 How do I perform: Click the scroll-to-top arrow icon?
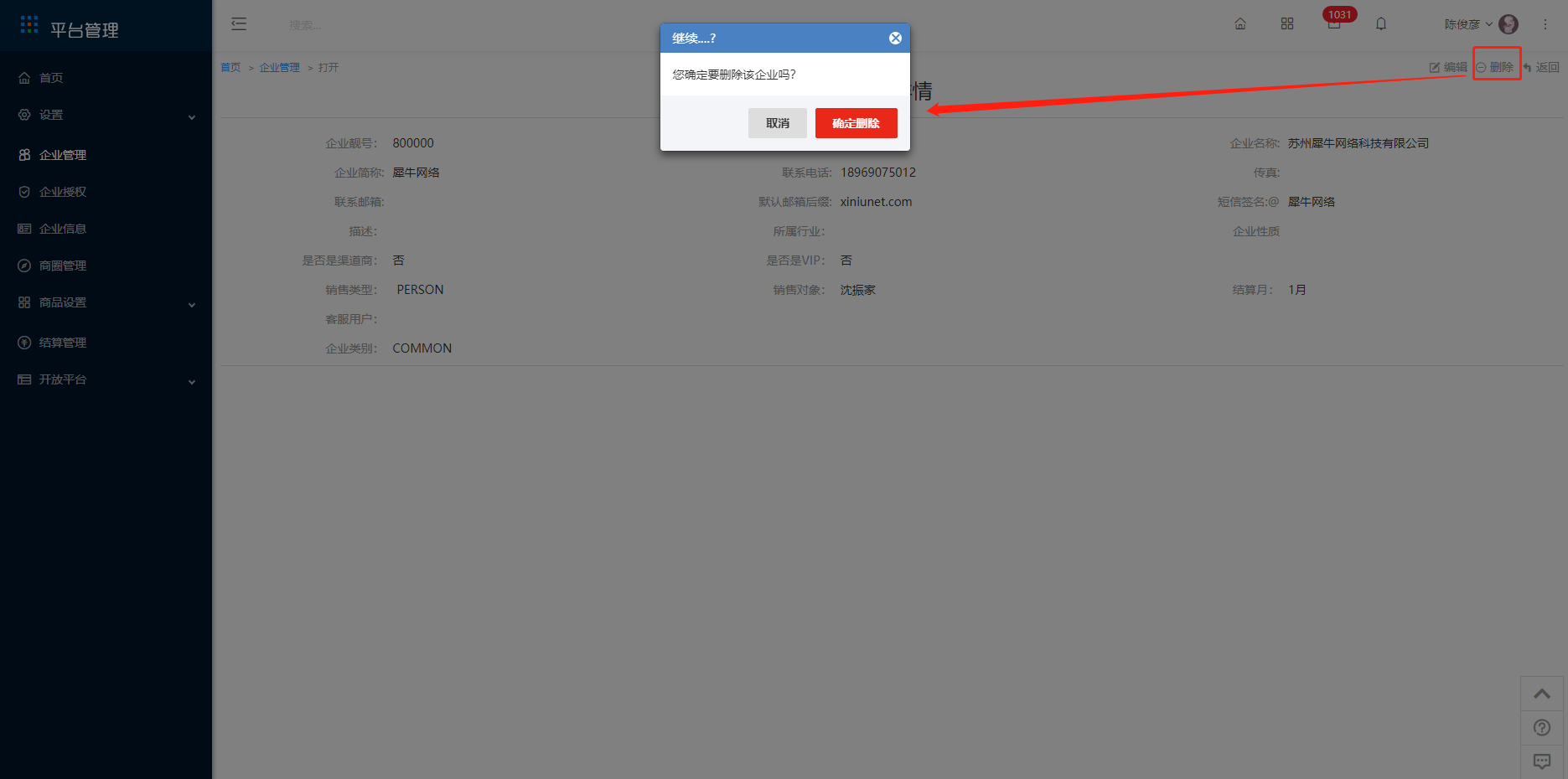(1542, 694)
